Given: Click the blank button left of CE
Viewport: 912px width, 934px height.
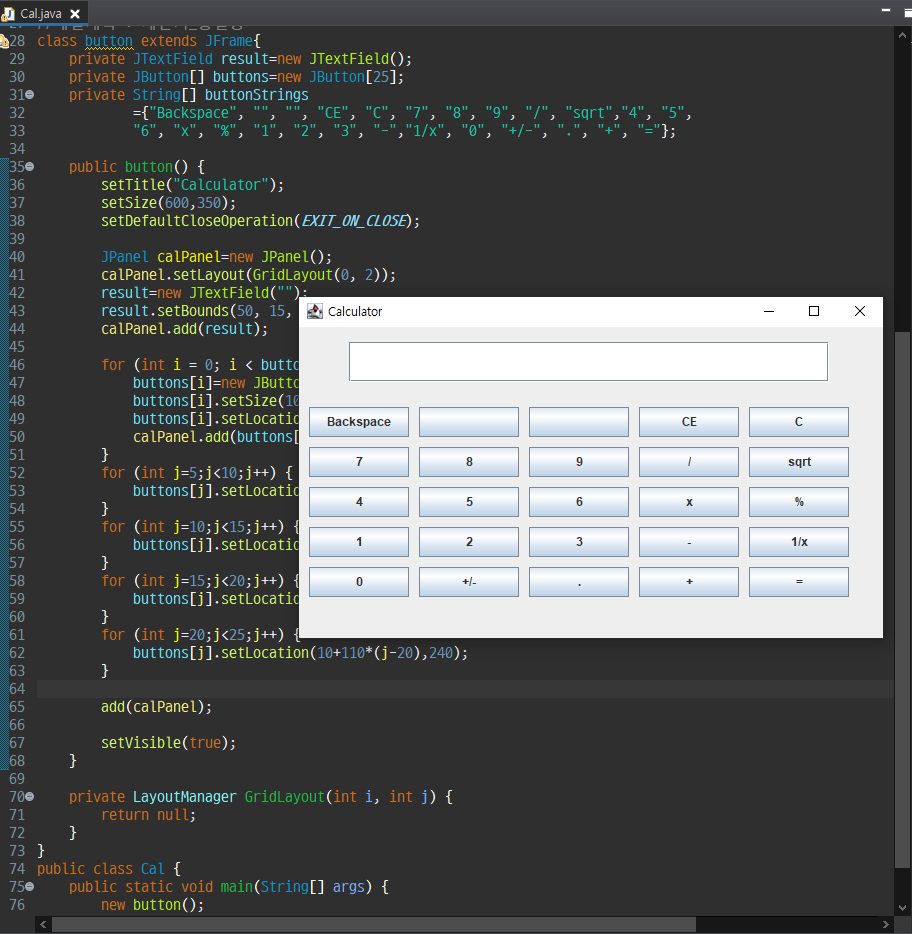Looking at the screenshot, I should coord(579,422).
